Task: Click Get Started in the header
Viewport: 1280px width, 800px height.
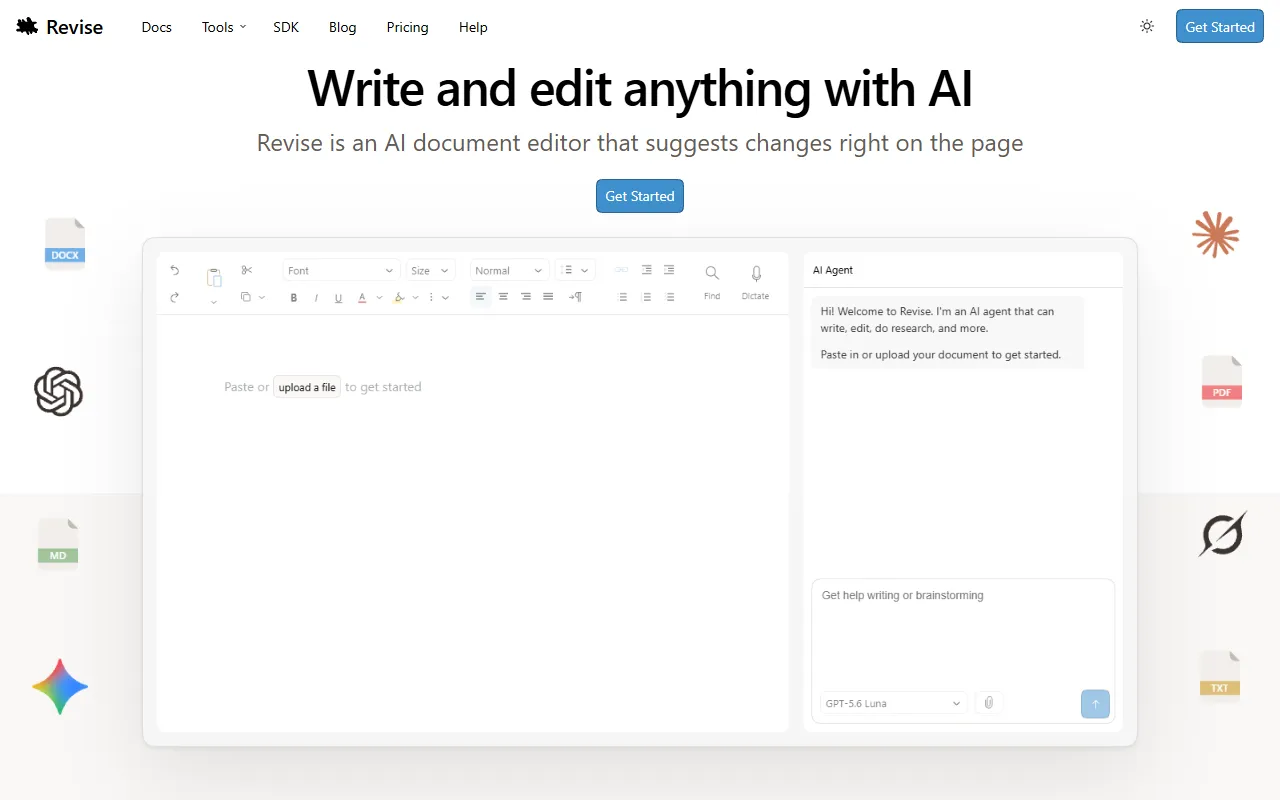Action: click(1220, 27)
